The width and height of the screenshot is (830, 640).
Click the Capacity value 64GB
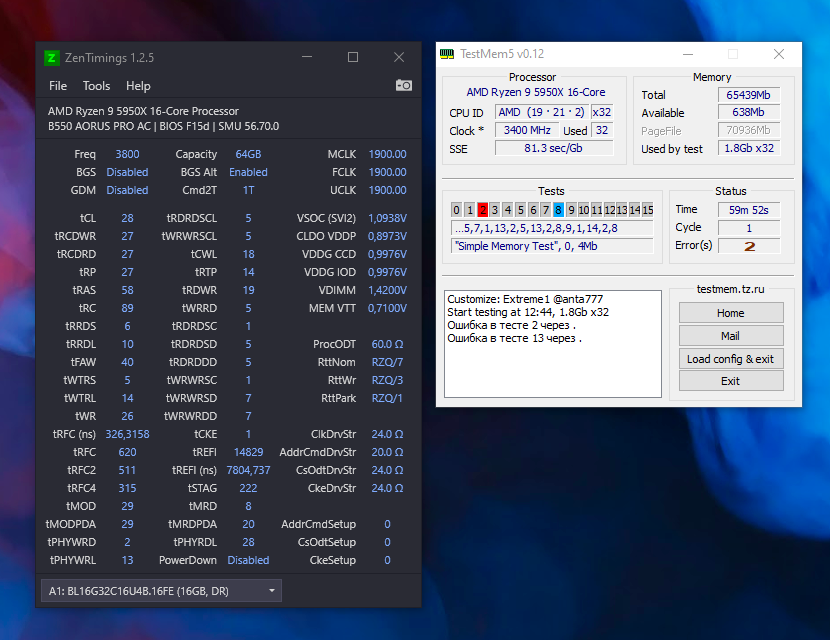point(248,154)
